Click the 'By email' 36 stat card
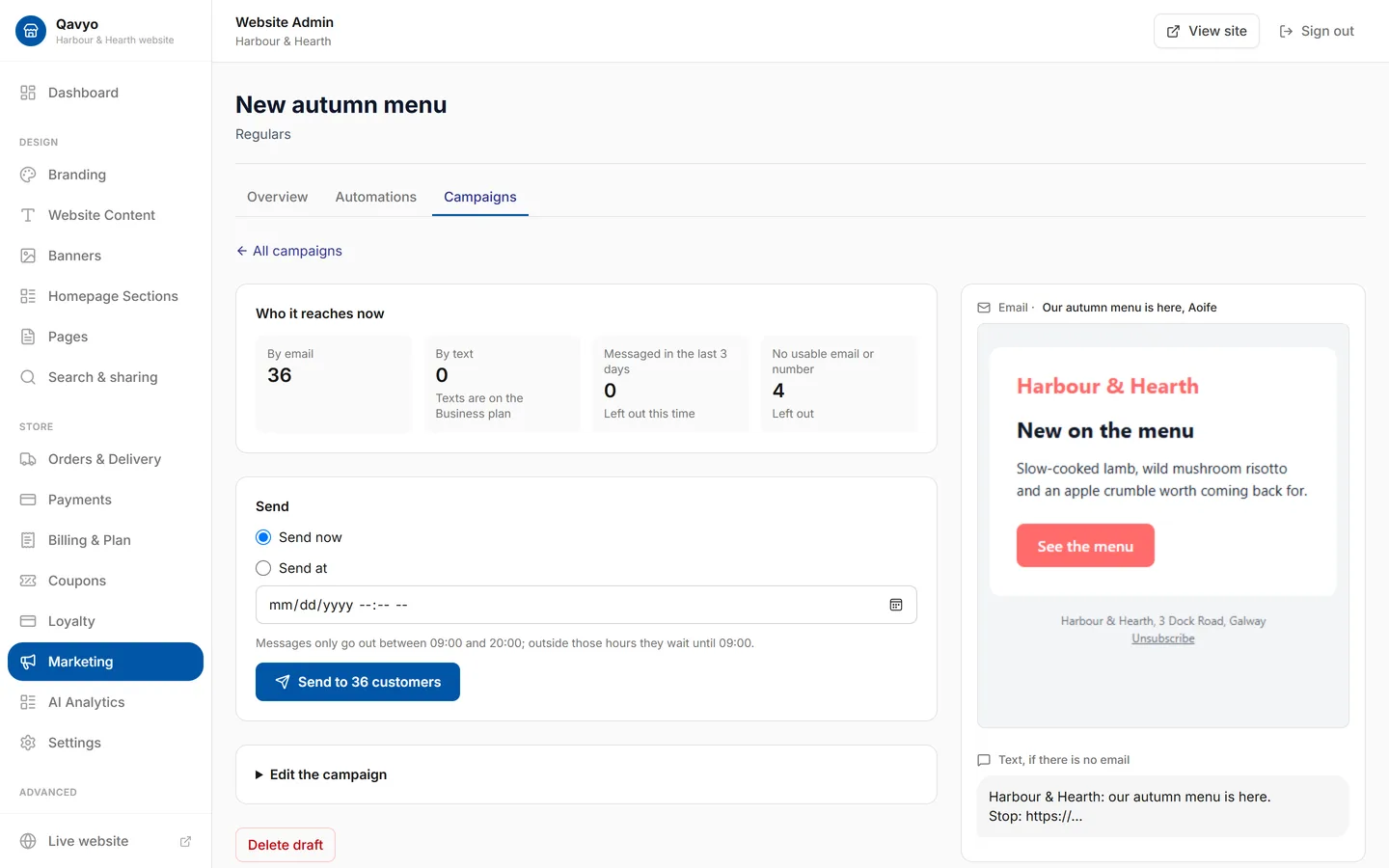 click(334, 384)
